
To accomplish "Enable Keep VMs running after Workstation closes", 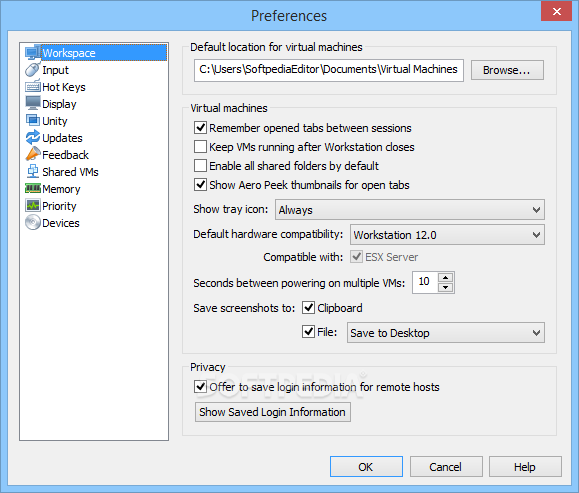I will pos(200,147).
